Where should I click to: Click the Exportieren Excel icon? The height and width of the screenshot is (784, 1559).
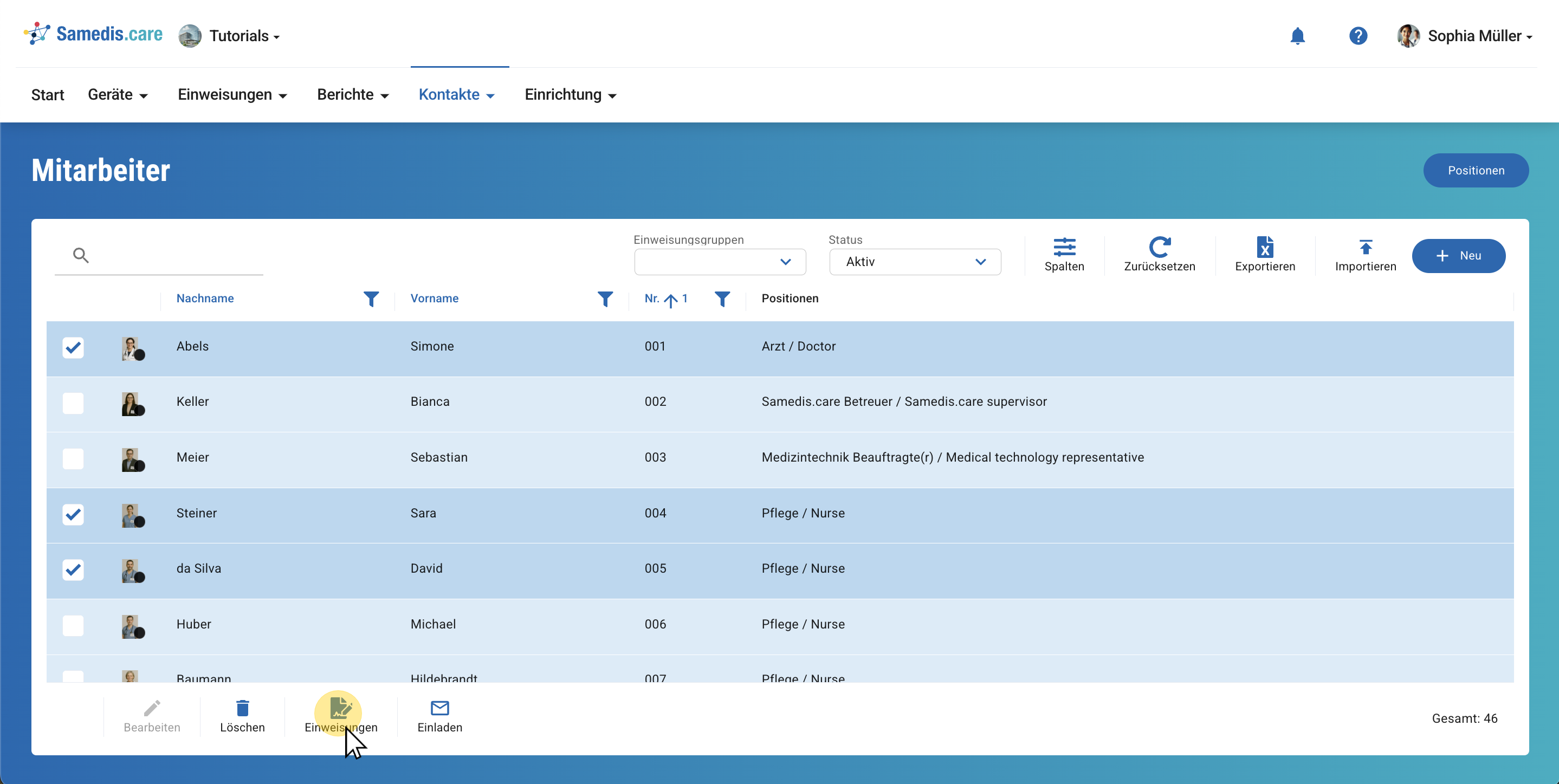pyautogui.click(x=1264, y=248)
